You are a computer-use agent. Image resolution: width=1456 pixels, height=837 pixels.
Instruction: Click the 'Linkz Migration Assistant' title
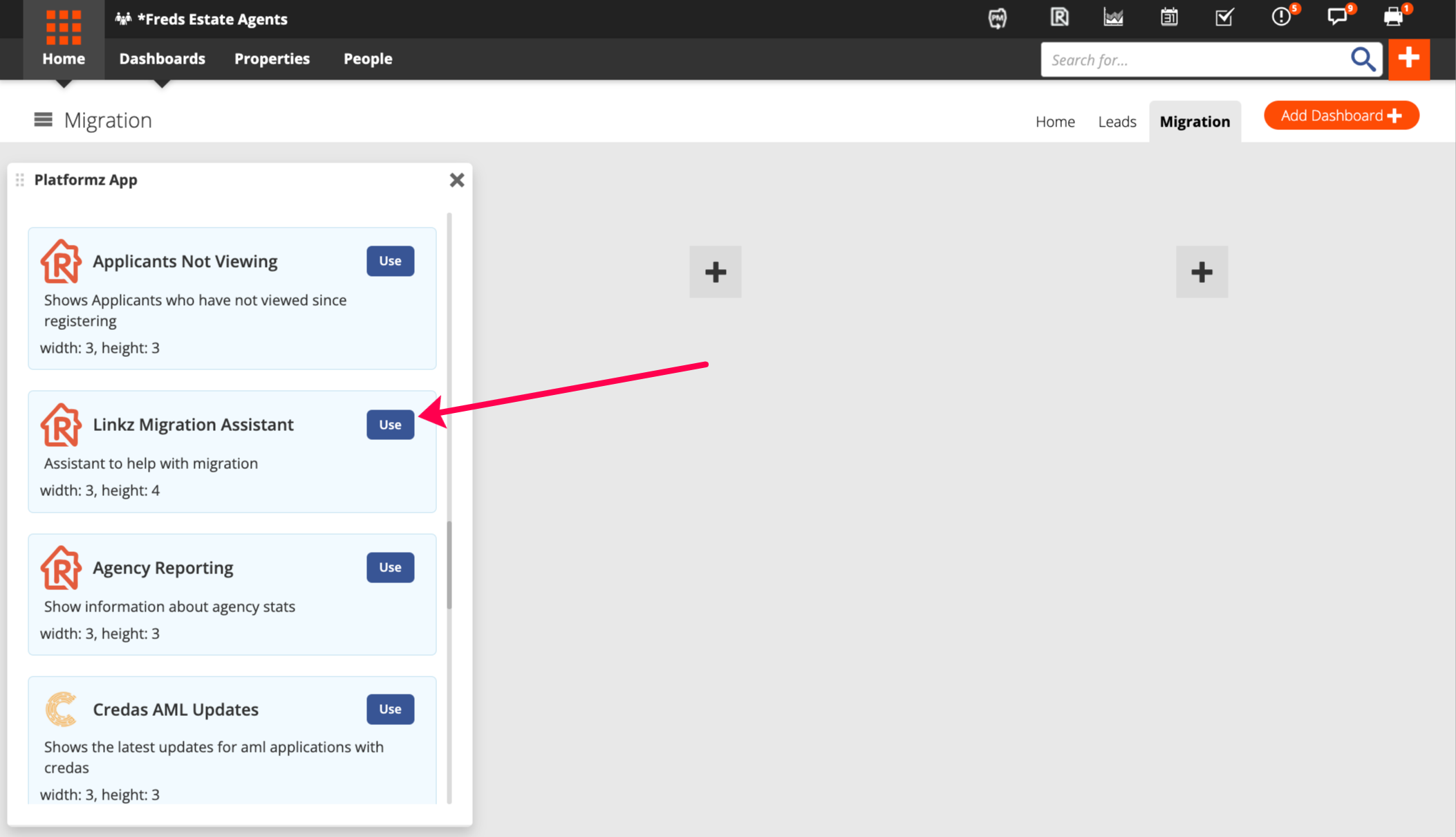pyautogui.click(x=194, y=425)
